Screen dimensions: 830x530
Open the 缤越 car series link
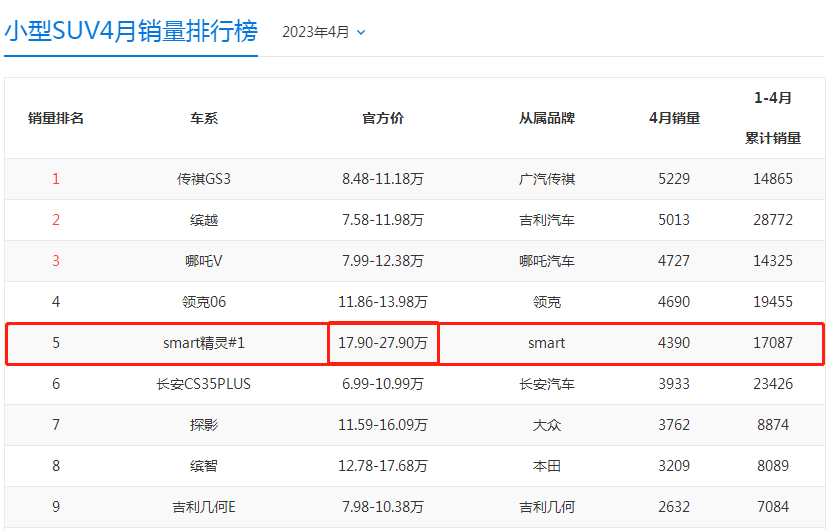204,220
